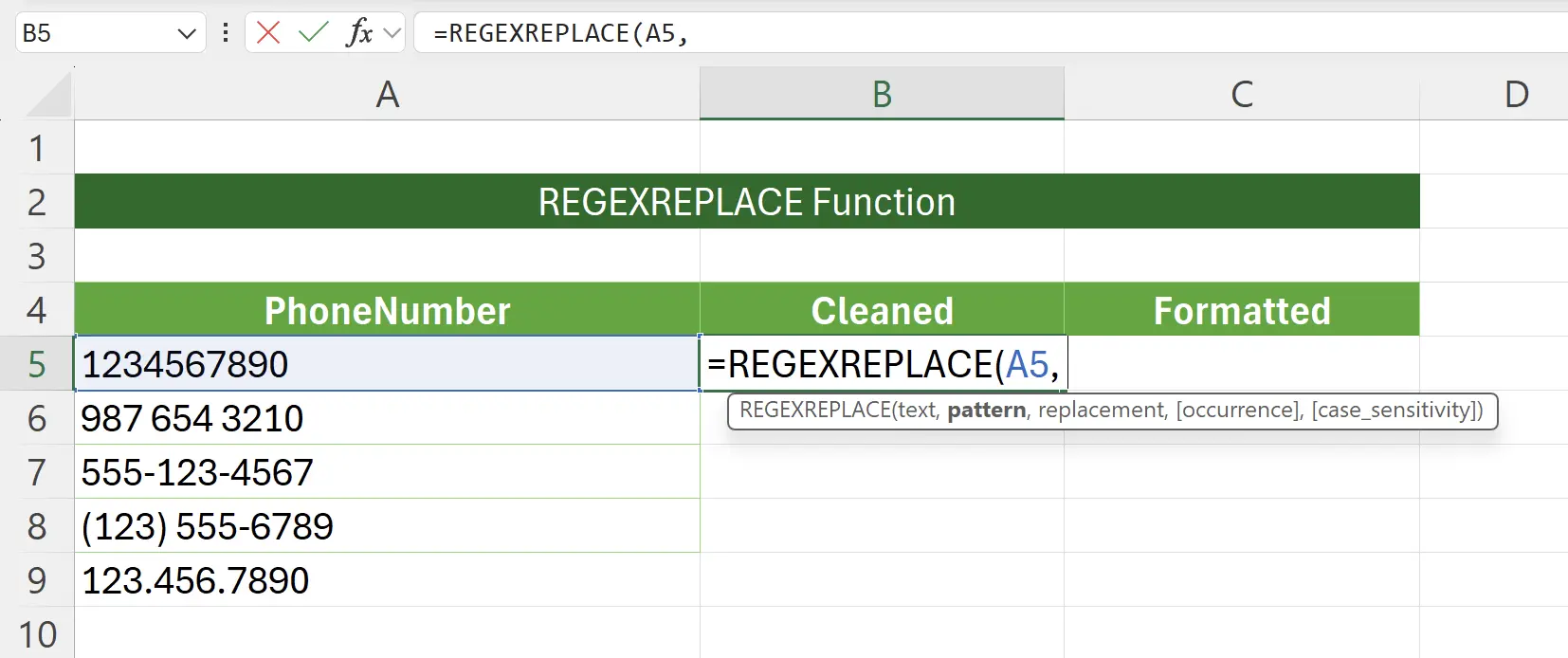
Task: Select row 10 header
Action: click(37, 632)
